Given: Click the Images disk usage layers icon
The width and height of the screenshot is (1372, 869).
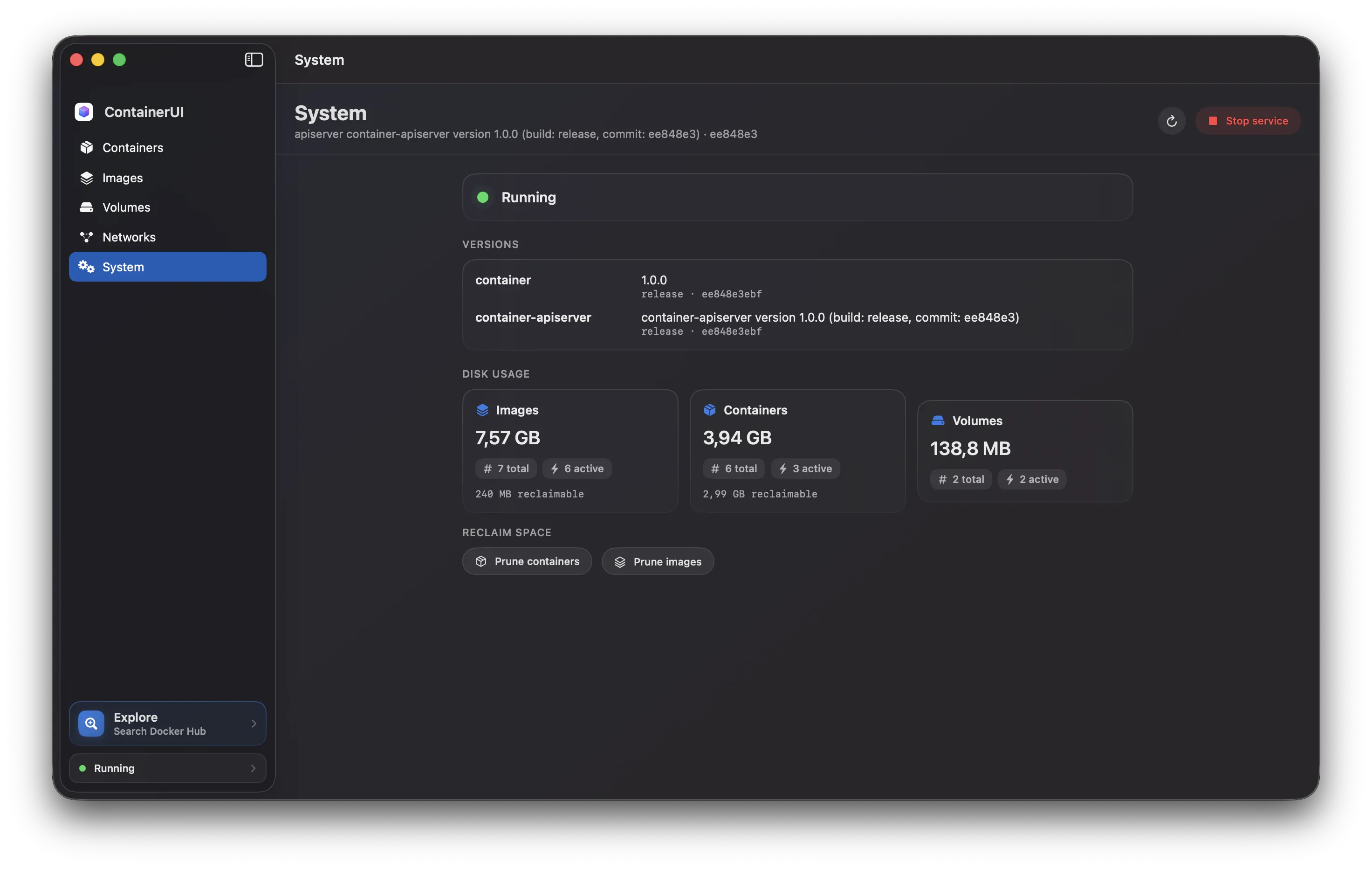Looking at the screenshot, I should [x=482, y=410].
